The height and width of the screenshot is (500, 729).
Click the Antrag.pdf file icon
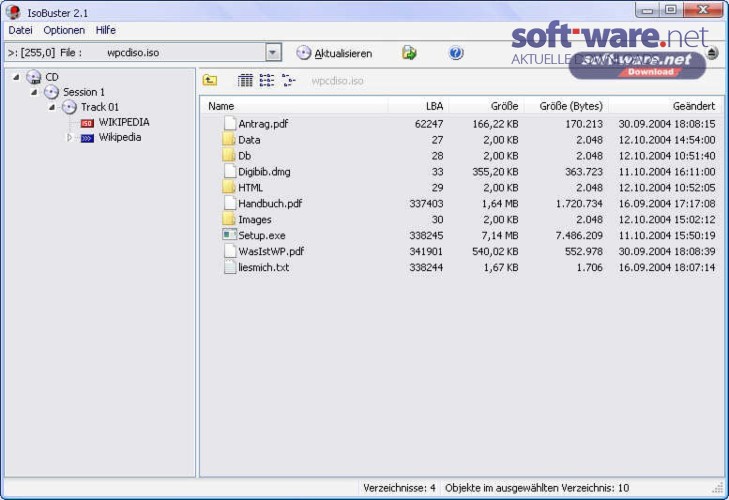[x=230, y=123]
